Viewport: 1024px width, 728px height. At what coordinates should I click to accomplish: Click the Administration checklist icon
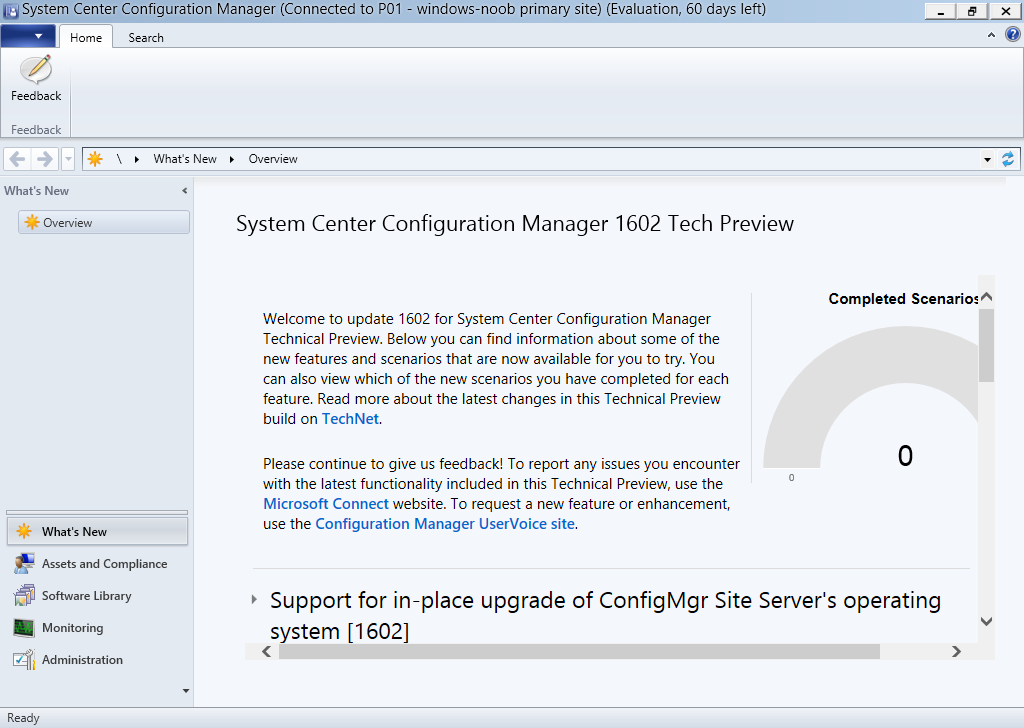(x=24, y=659)
